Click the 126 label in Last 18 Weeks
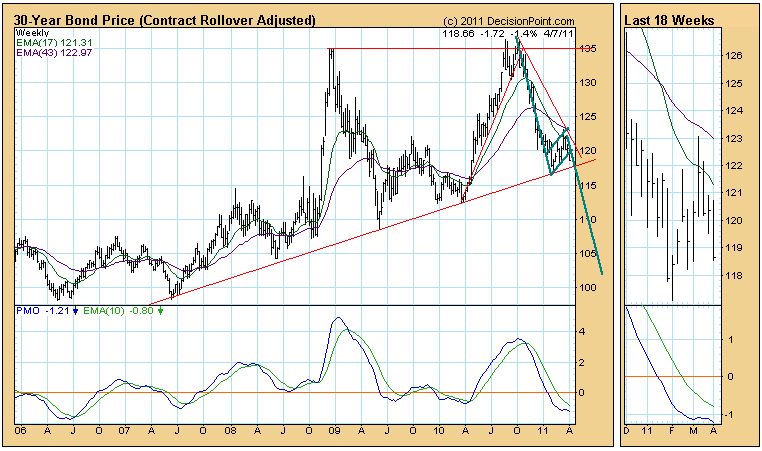762x451 pixels. click(733, 57)
